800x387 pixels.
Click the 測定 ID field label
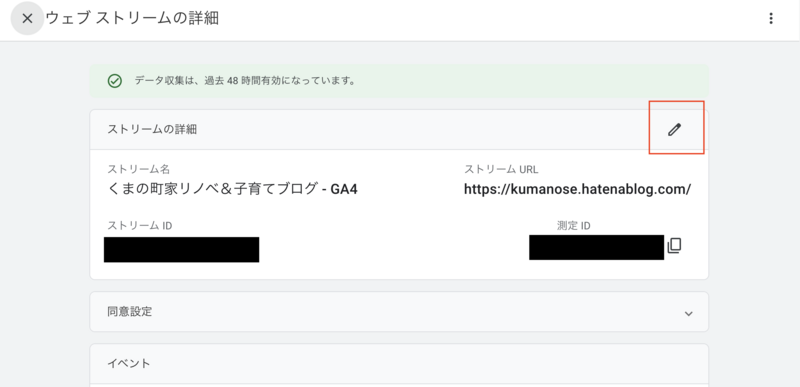point(573,225)
